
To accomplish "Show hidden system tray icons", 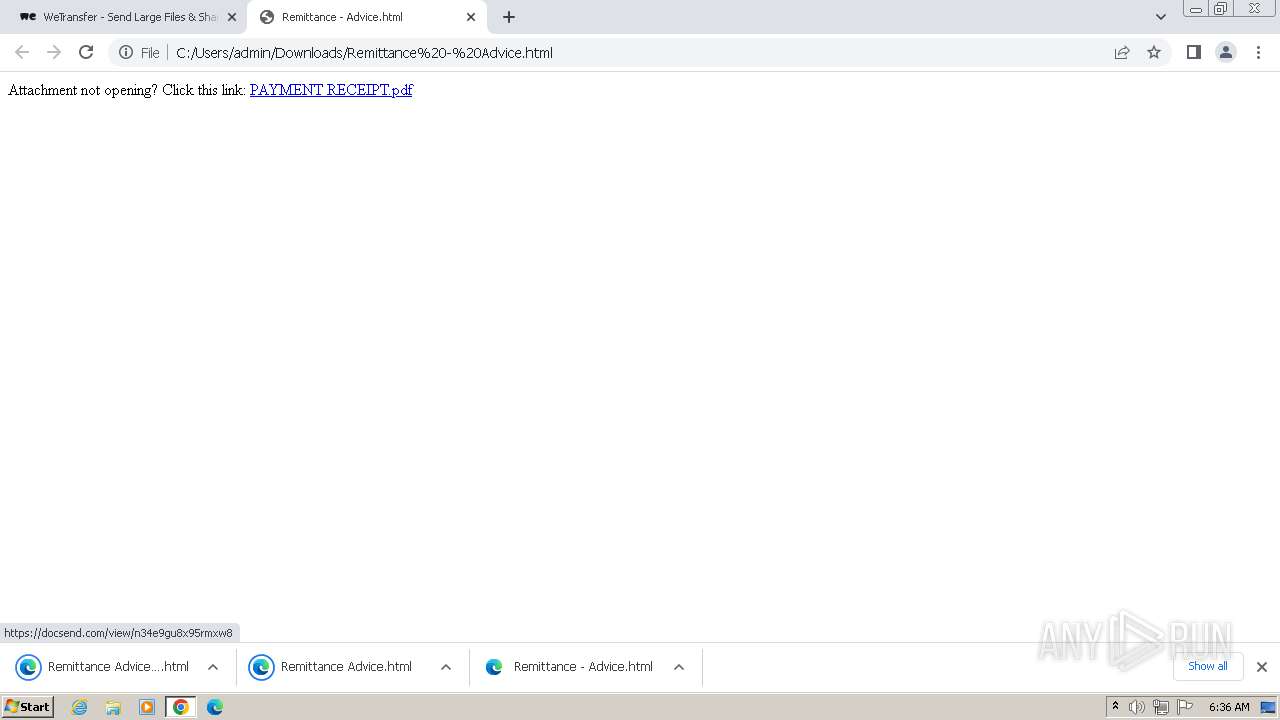I will point(1116,707).
